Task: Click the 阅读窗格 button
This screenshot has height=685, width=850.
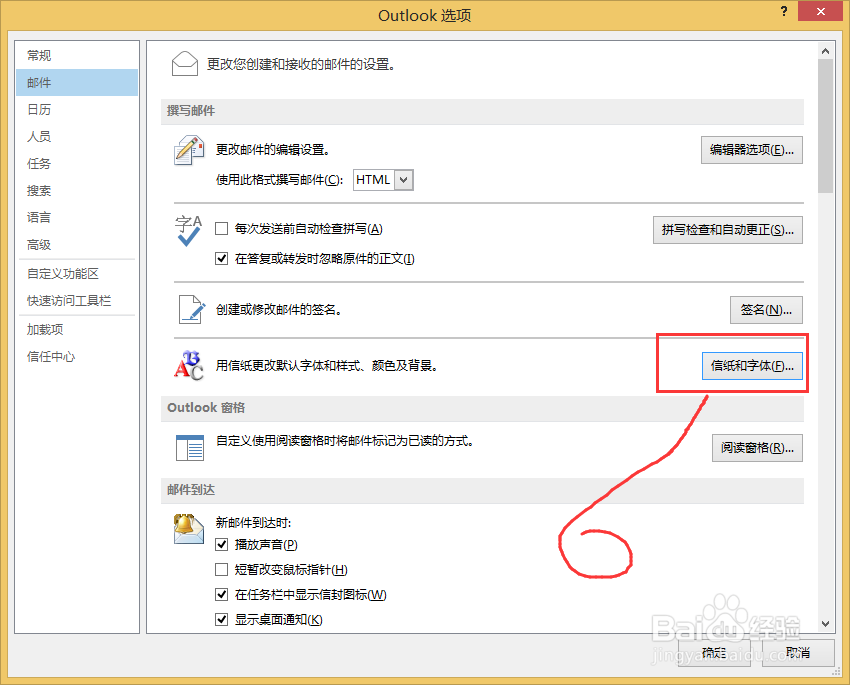Action: (x=757, y=448)
